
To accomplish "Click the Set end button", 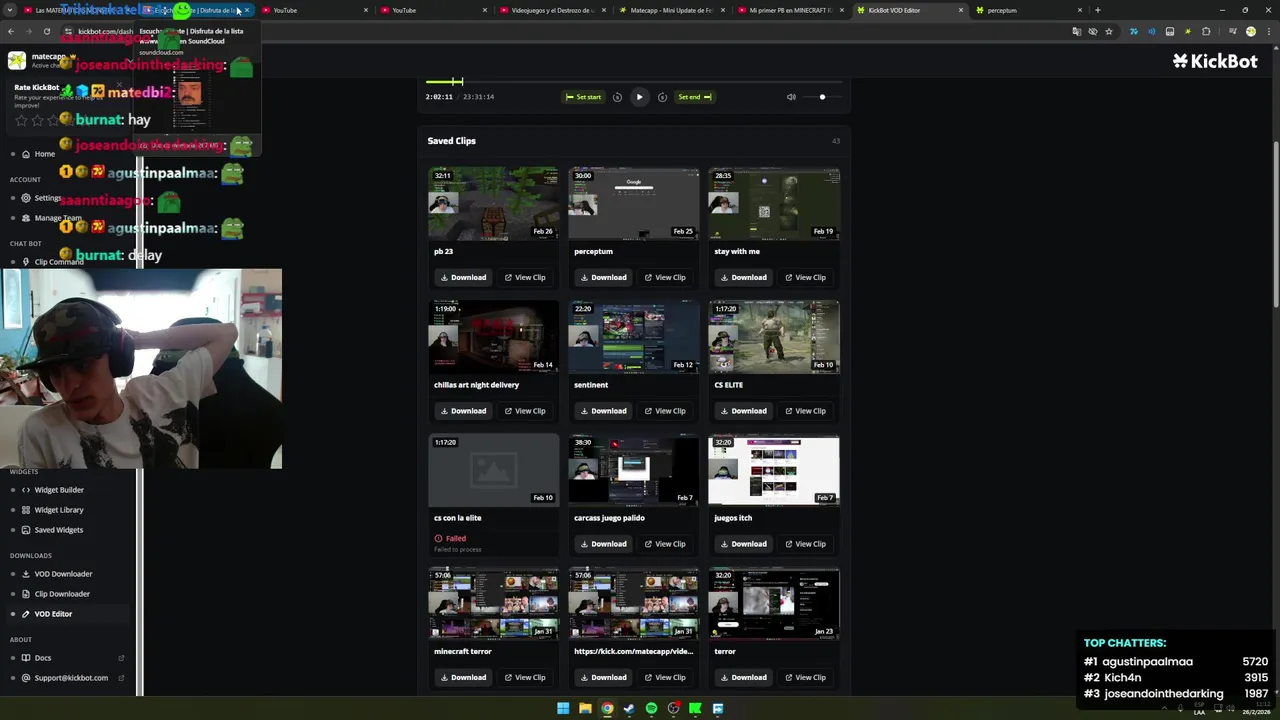I will coord(694,97).
